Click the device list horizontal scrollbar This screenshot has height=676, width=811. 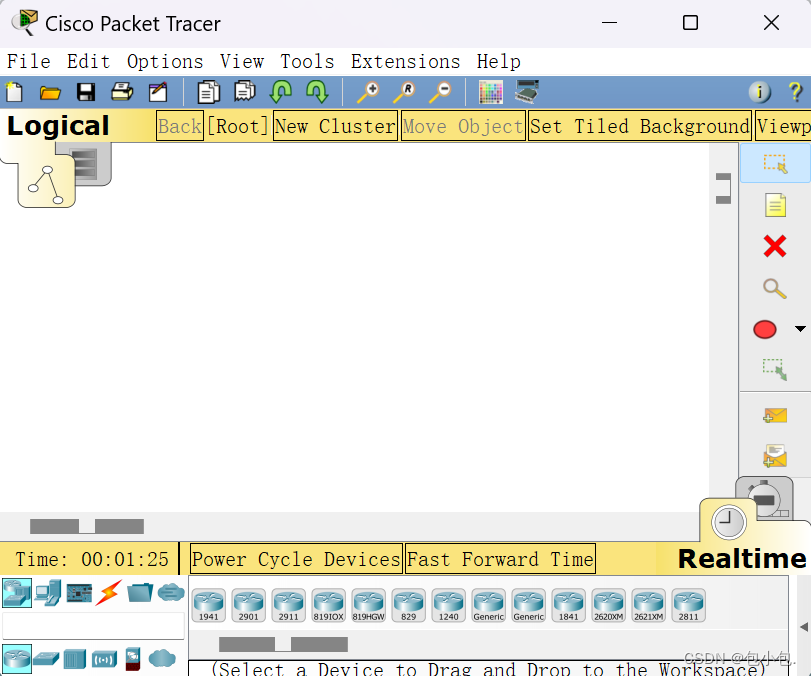(x=283, y=644)
